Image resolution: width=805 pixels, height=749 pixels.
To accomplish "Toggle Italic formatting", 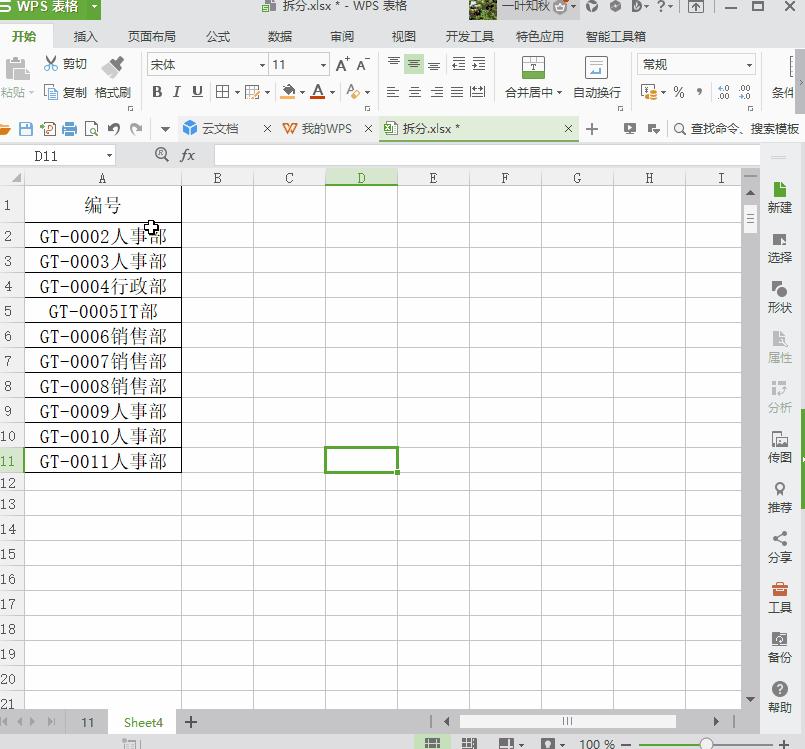I will point(177,92).
